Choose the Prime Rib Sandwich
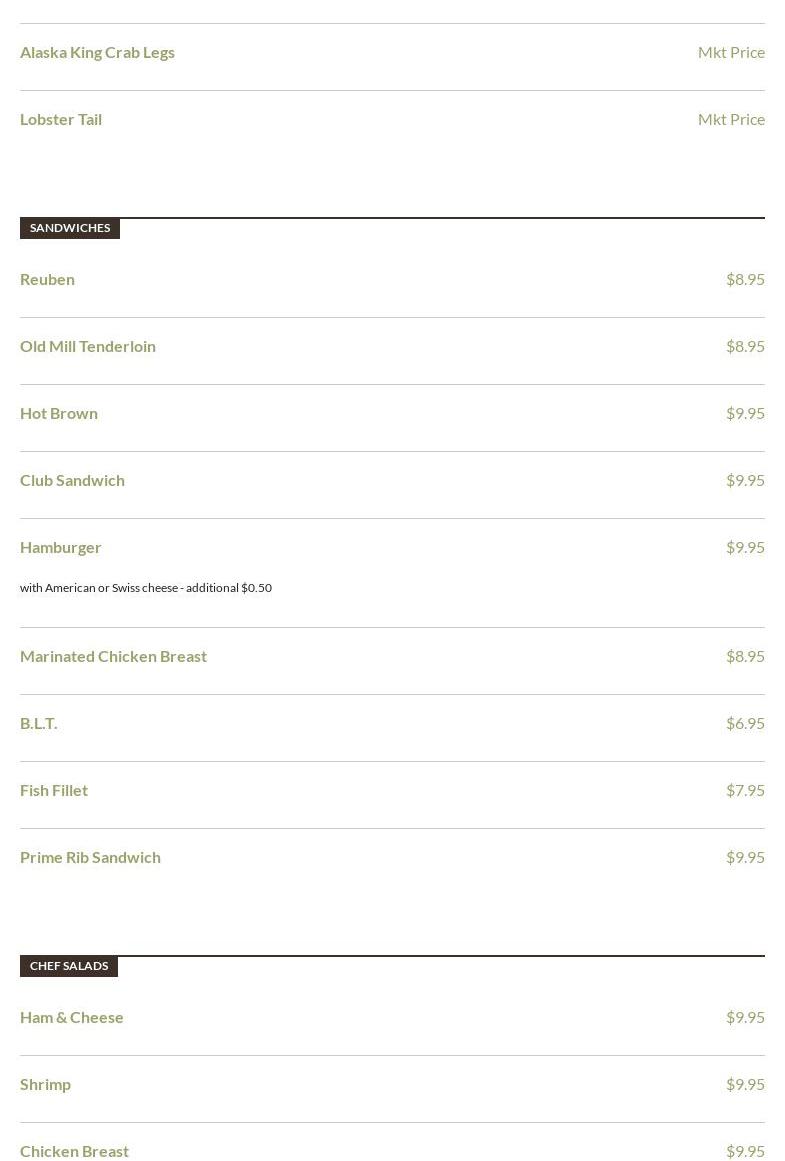Viewport: 785px width, 1161px height. (90, 857)
